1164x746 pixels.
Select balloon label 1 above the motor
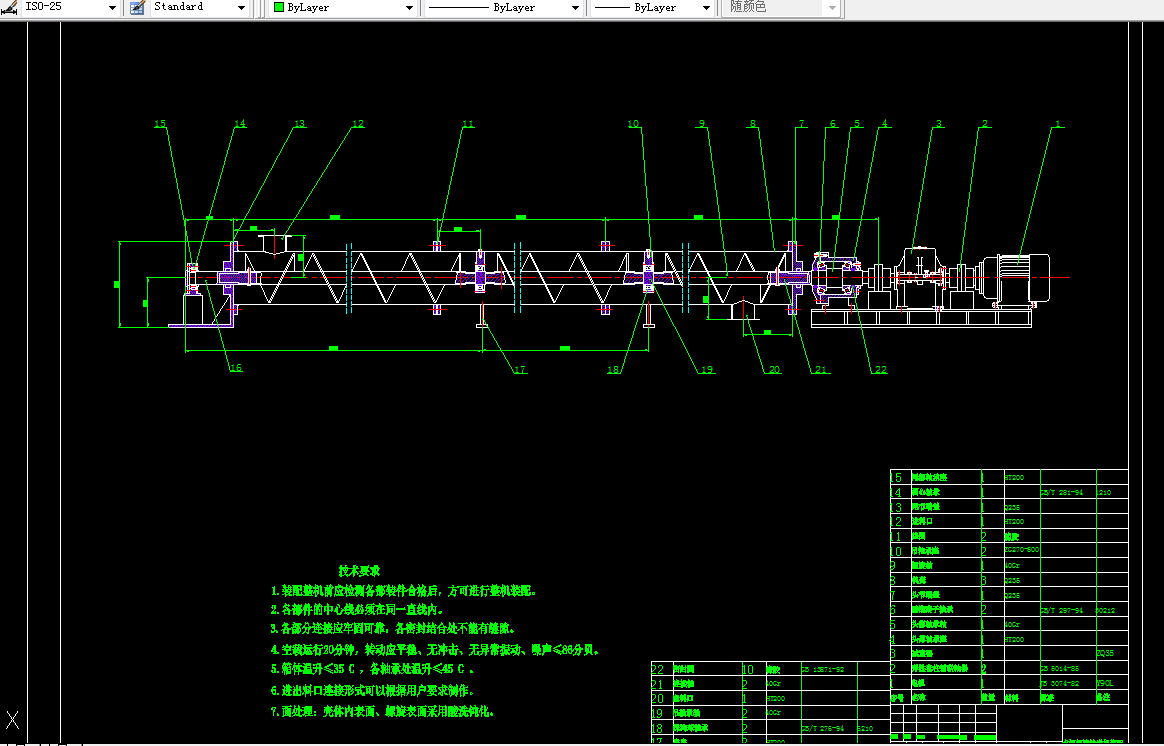click(1057, 124)
